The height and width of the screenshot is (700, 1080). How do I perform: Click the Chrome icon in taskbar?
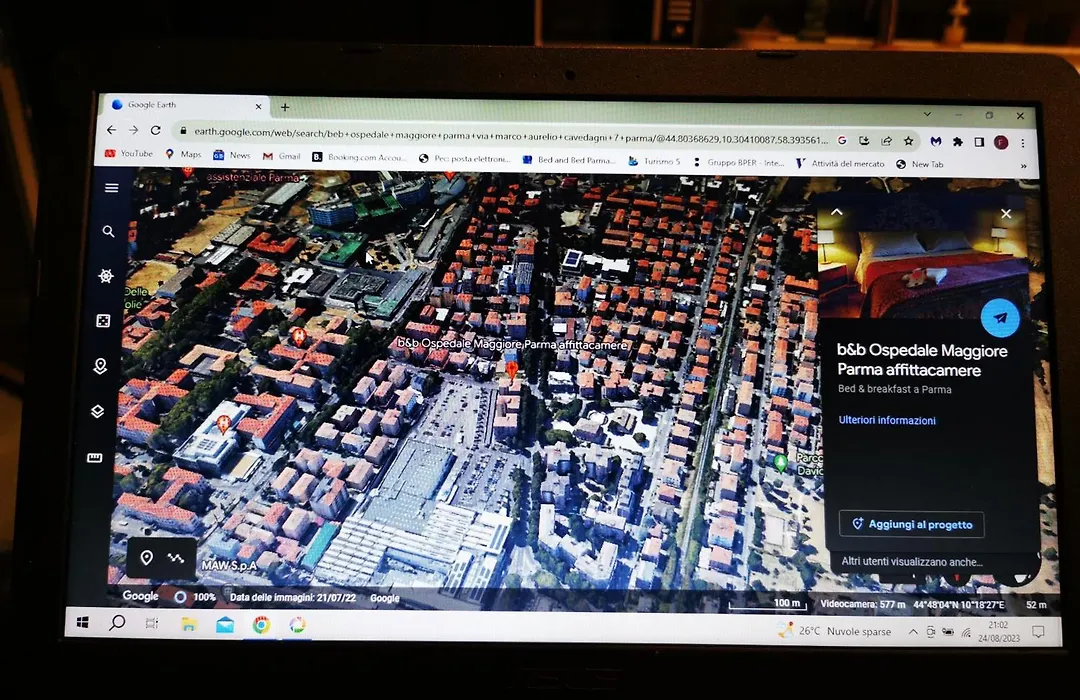261,625
